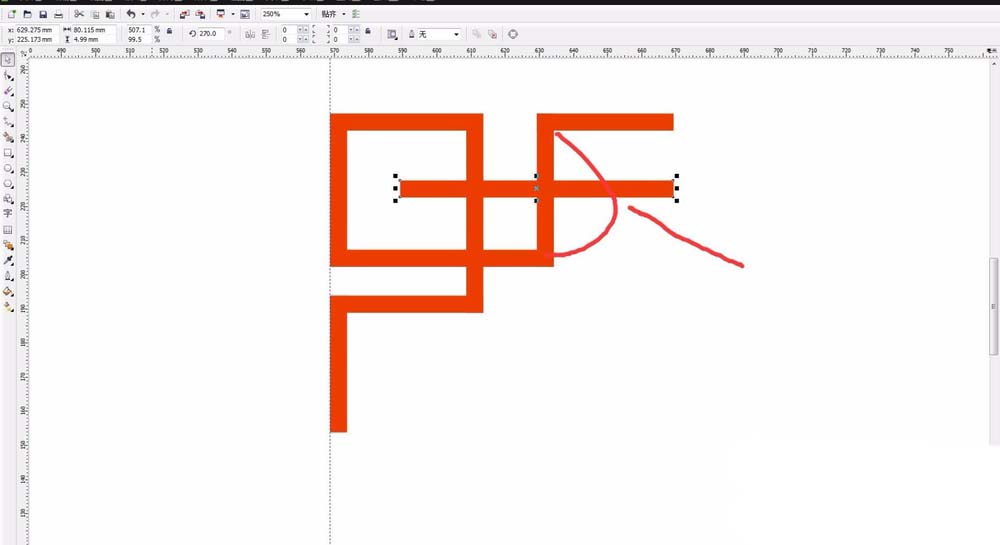Open a file with the folder icon
Viewport: 1000px width, 545px height.
point(27,14)
